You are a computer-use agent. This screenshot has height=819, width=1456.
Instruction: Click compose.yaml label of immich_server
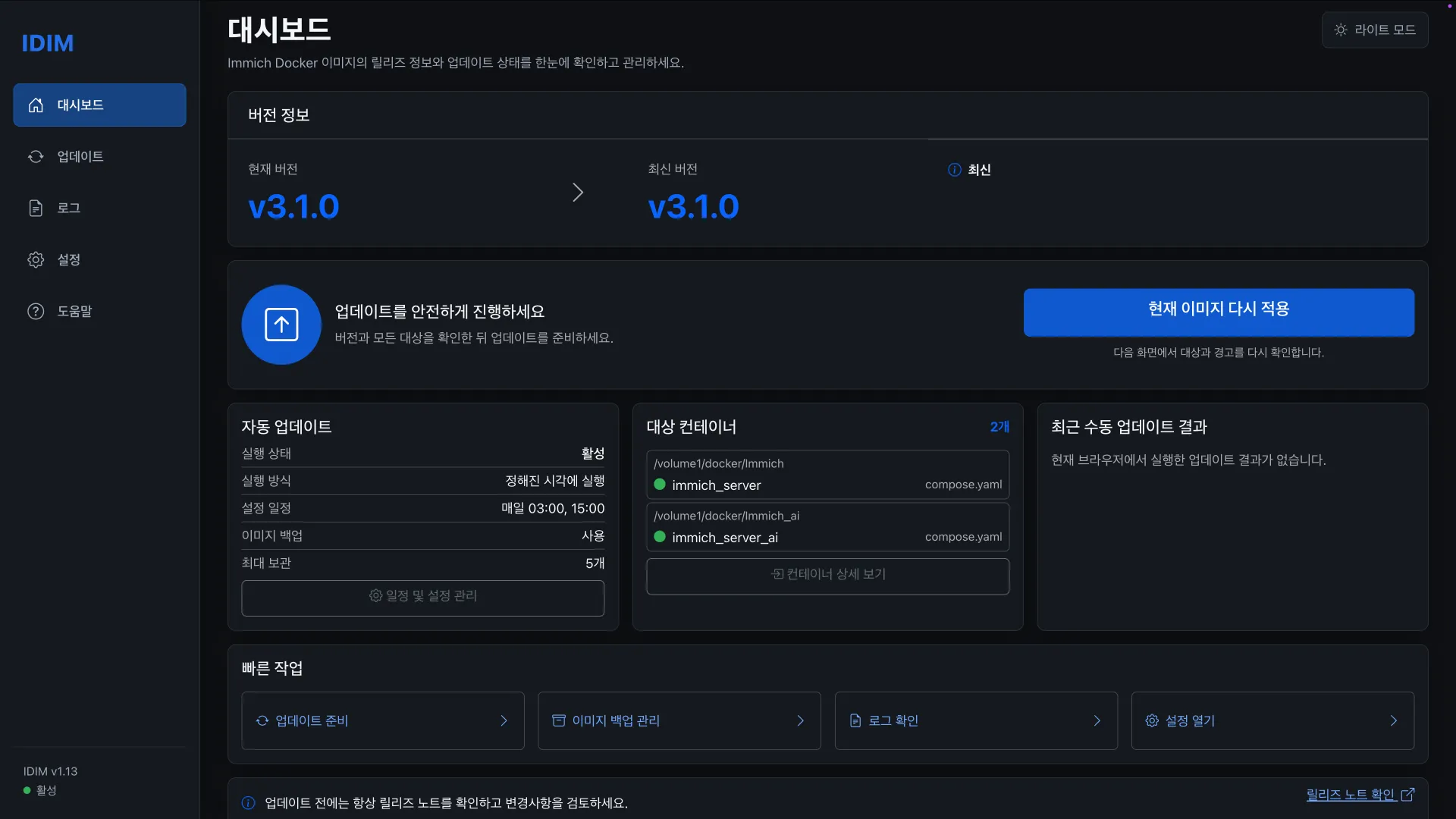coord(963,485)
